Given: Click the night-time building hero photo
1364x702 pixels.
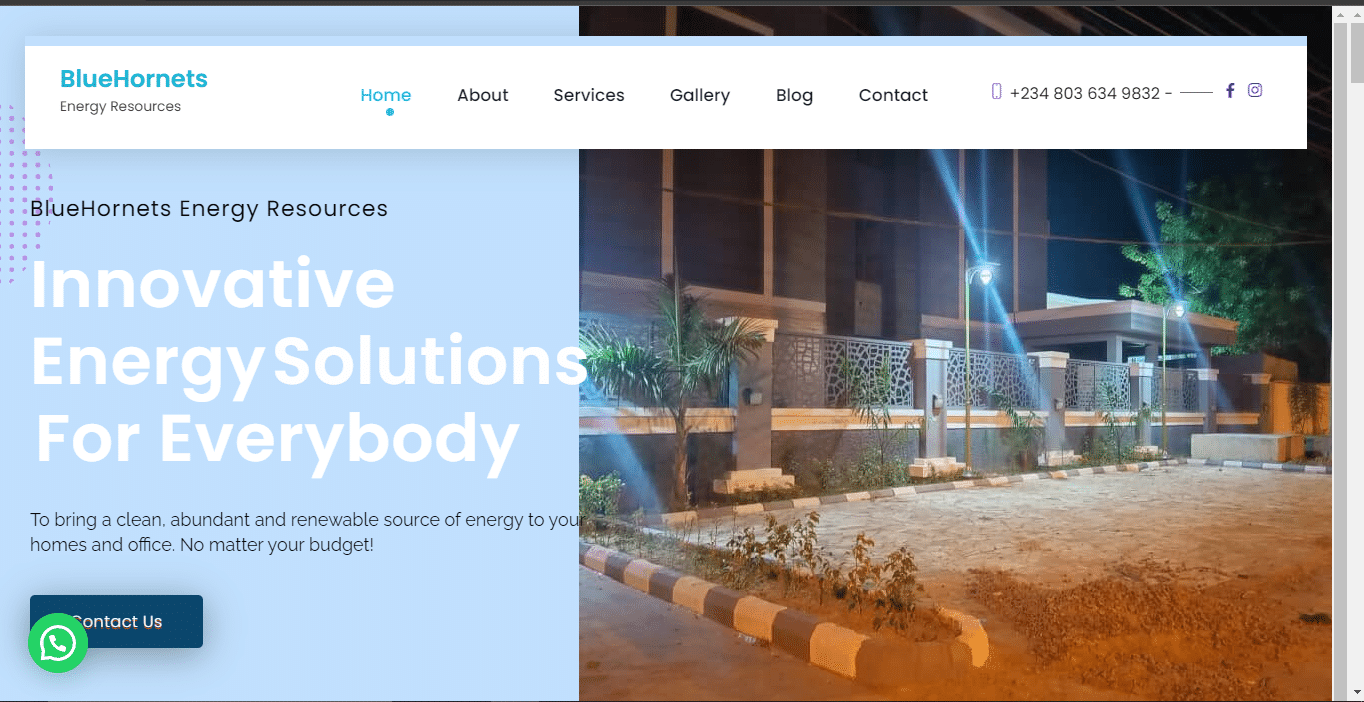Looking at the screenshot, I should 955,425.
